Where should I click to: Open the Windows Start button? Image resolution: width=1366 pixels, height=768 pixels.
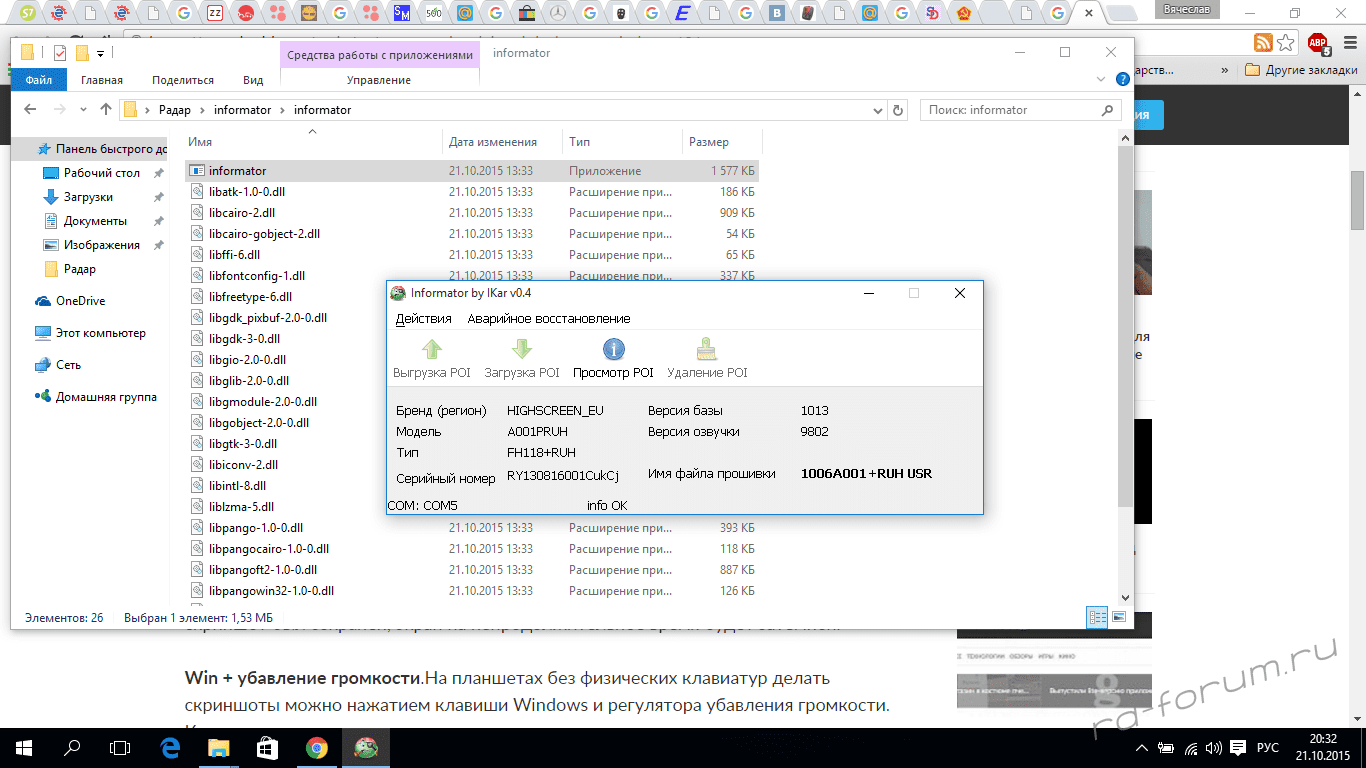pyautogui.click(x=24, y=748)
